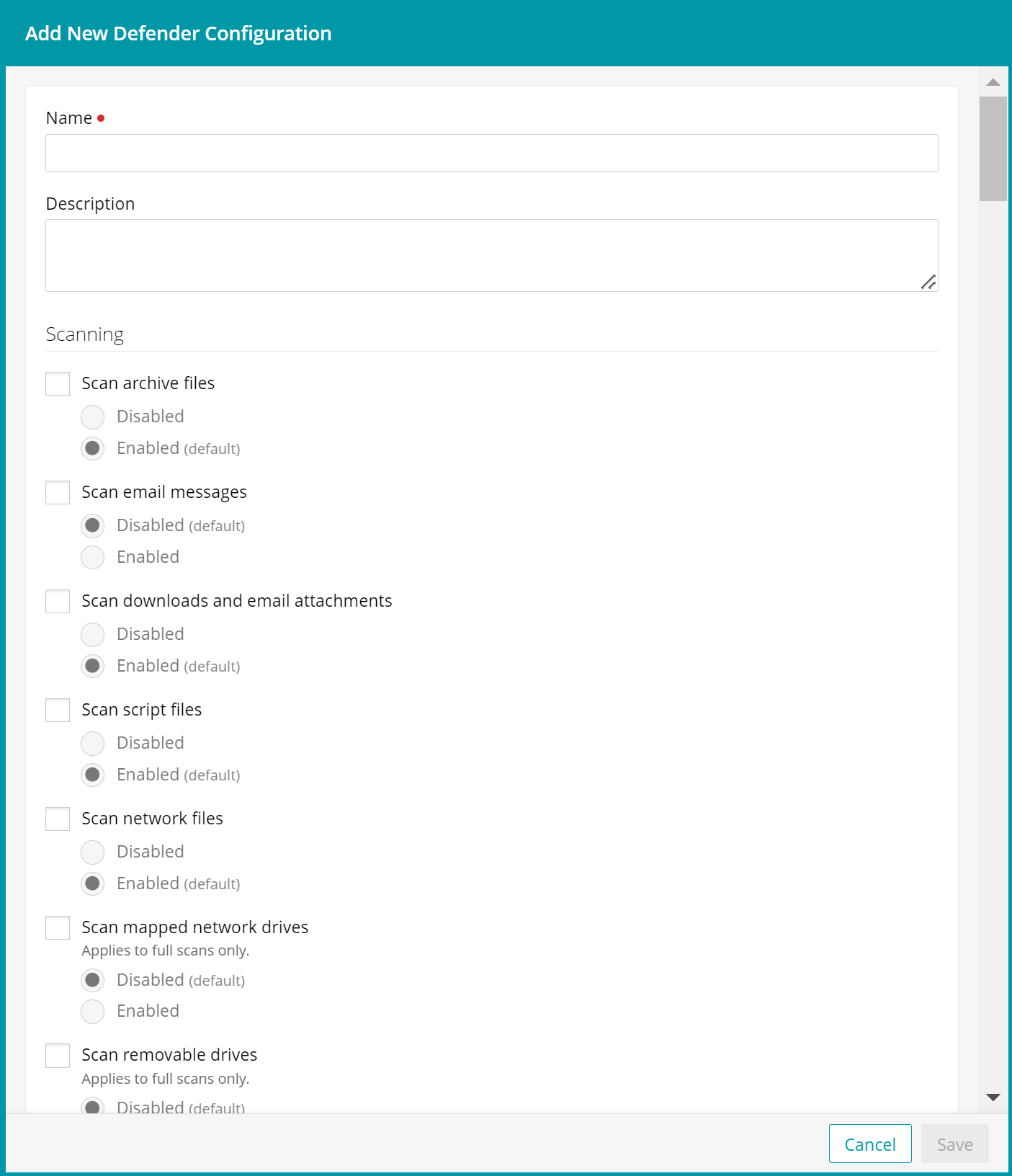Check the Scan removable drives checkbox
1012x1176 pixels.
[58, 1055]
